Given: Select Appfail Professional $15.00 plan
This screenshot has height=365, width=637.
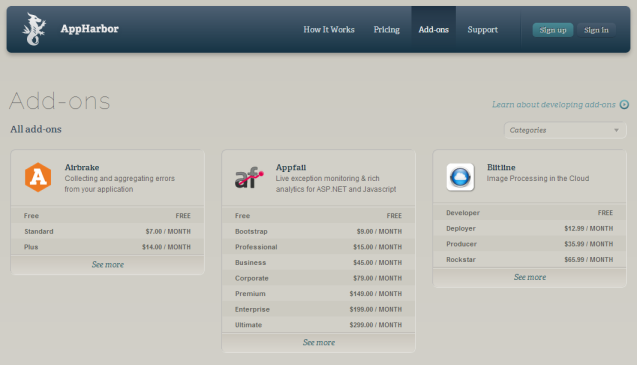Looking at the screenshot, I should tap(319, 247).
